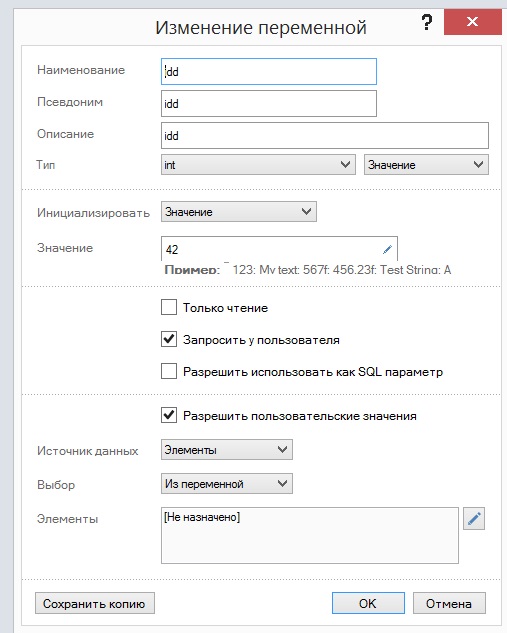Click into the Псевдоним text field
507x633 pixels.
(269, 103)
